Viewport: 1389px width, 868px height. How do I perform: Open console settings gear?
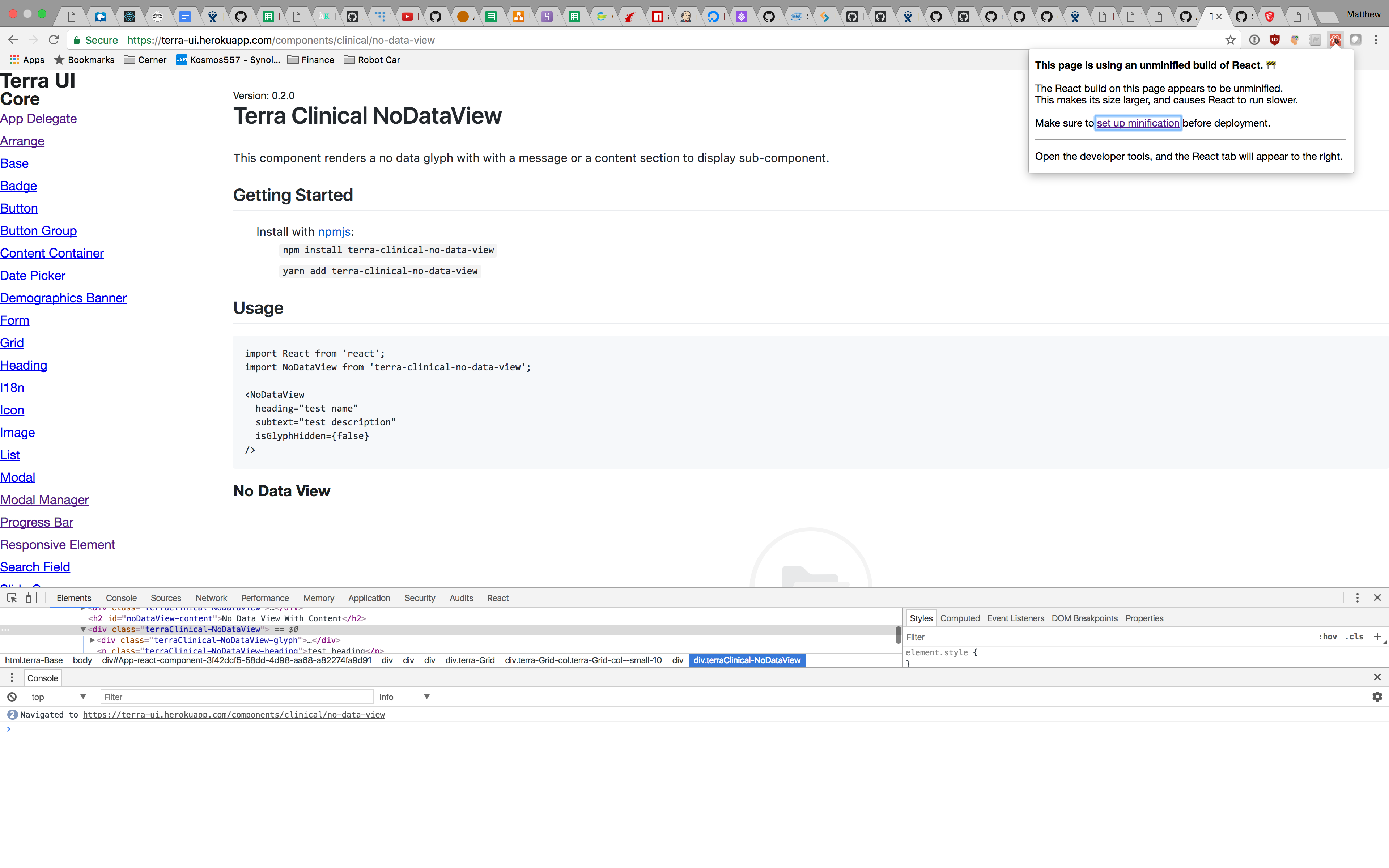point(1377,696)
